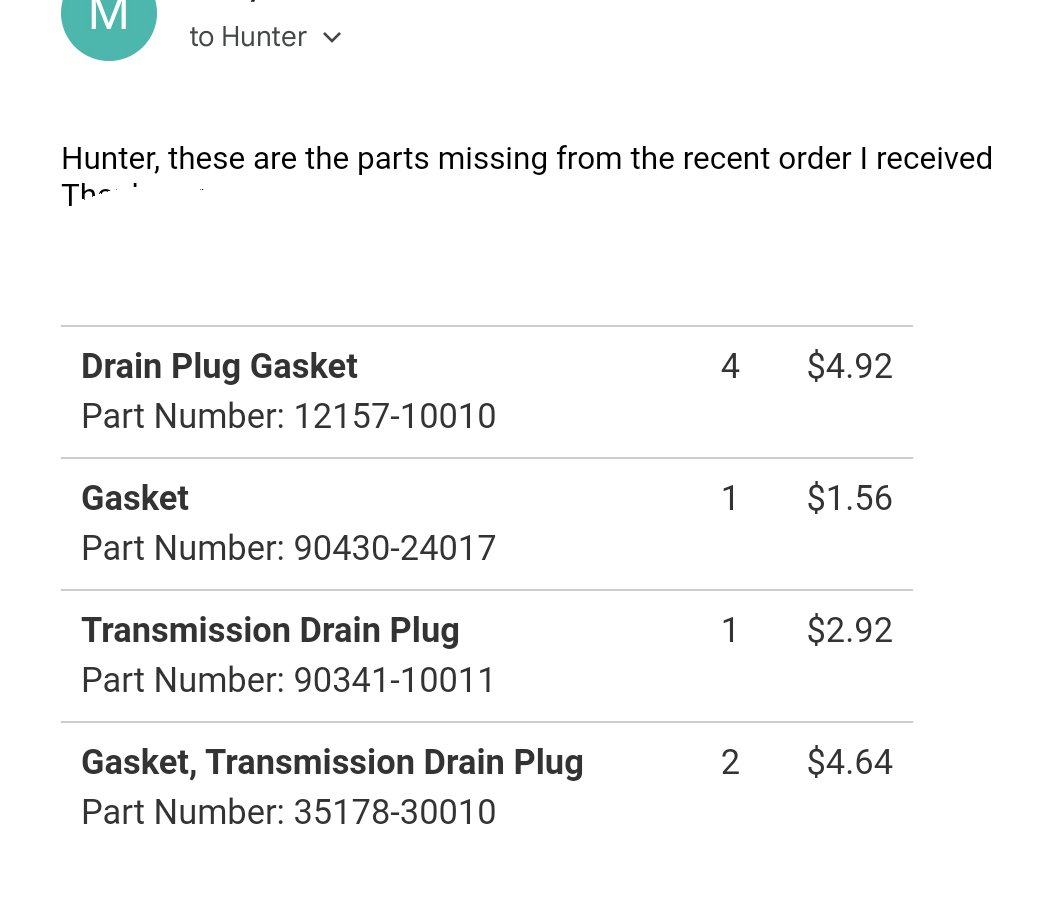
Task: Expand recipient details chevron next to Hunter
Action: (332, 38)
